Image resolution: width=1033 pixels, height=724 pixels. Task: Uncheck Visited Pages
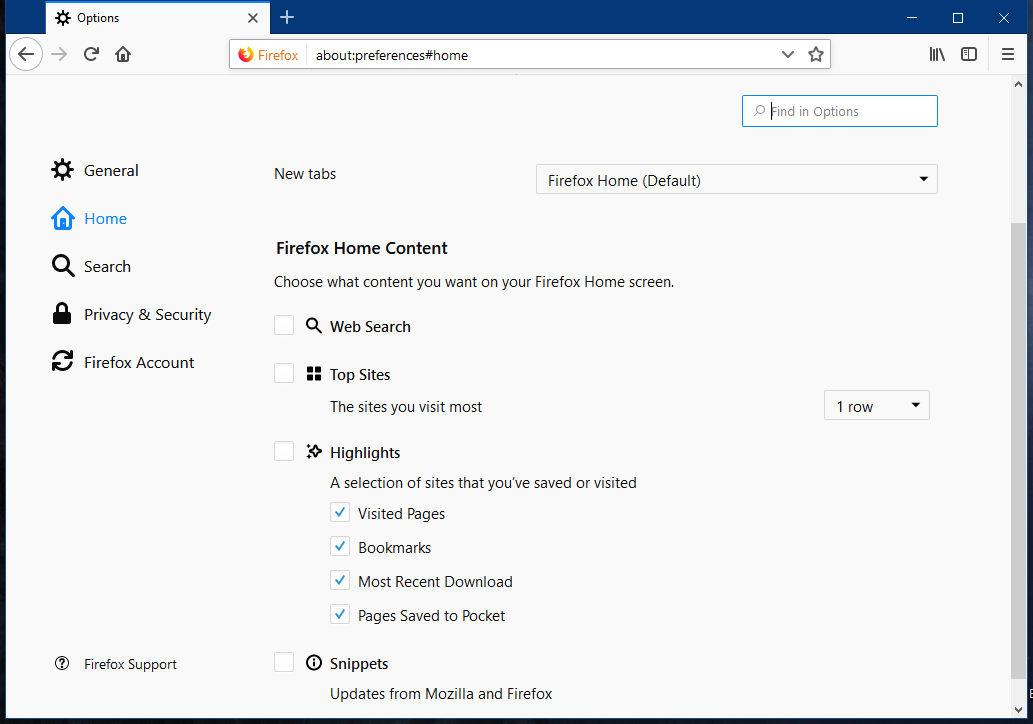tap(340, 512)
